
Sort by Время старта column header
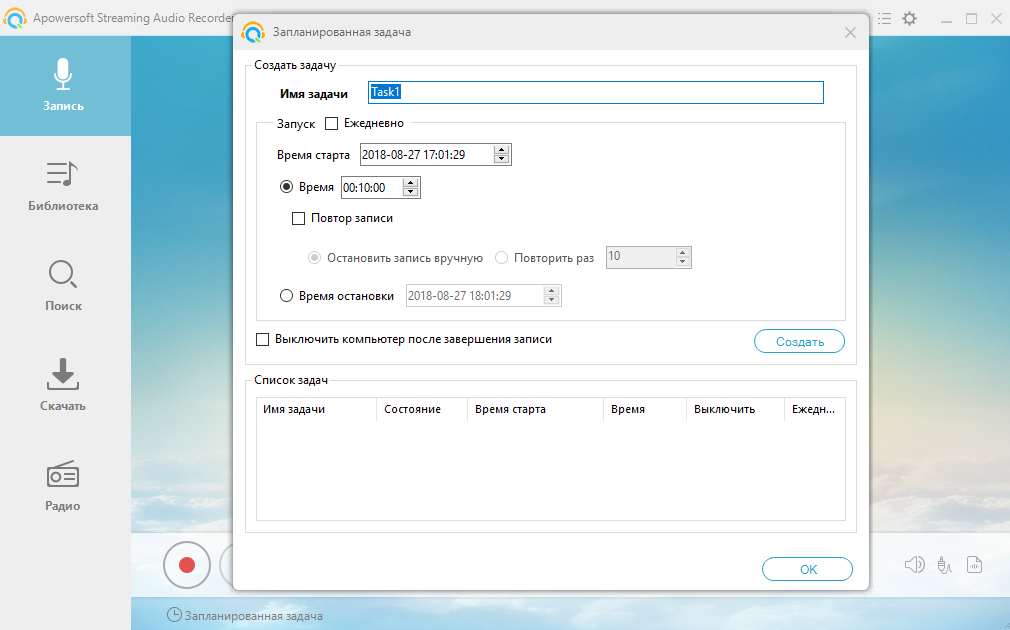click(x=535, y=410)
